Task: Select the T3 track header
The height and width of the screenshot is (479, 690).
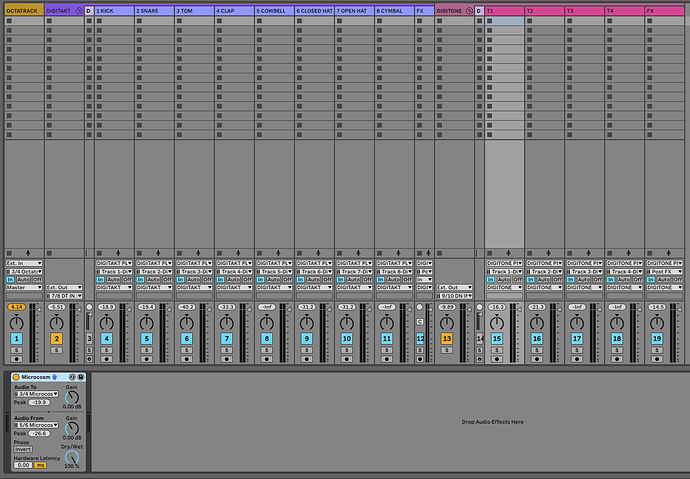Action: point(583,10)
